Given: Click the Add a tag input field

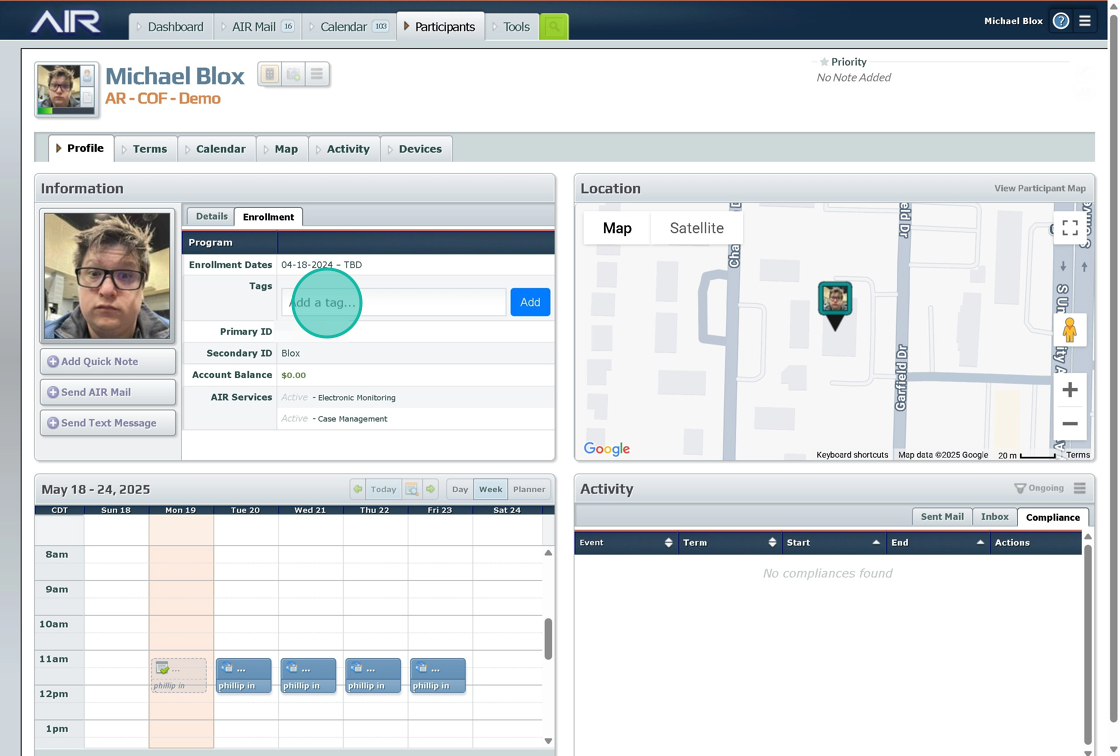Looking at the screenshot, I should click(394, 302).
